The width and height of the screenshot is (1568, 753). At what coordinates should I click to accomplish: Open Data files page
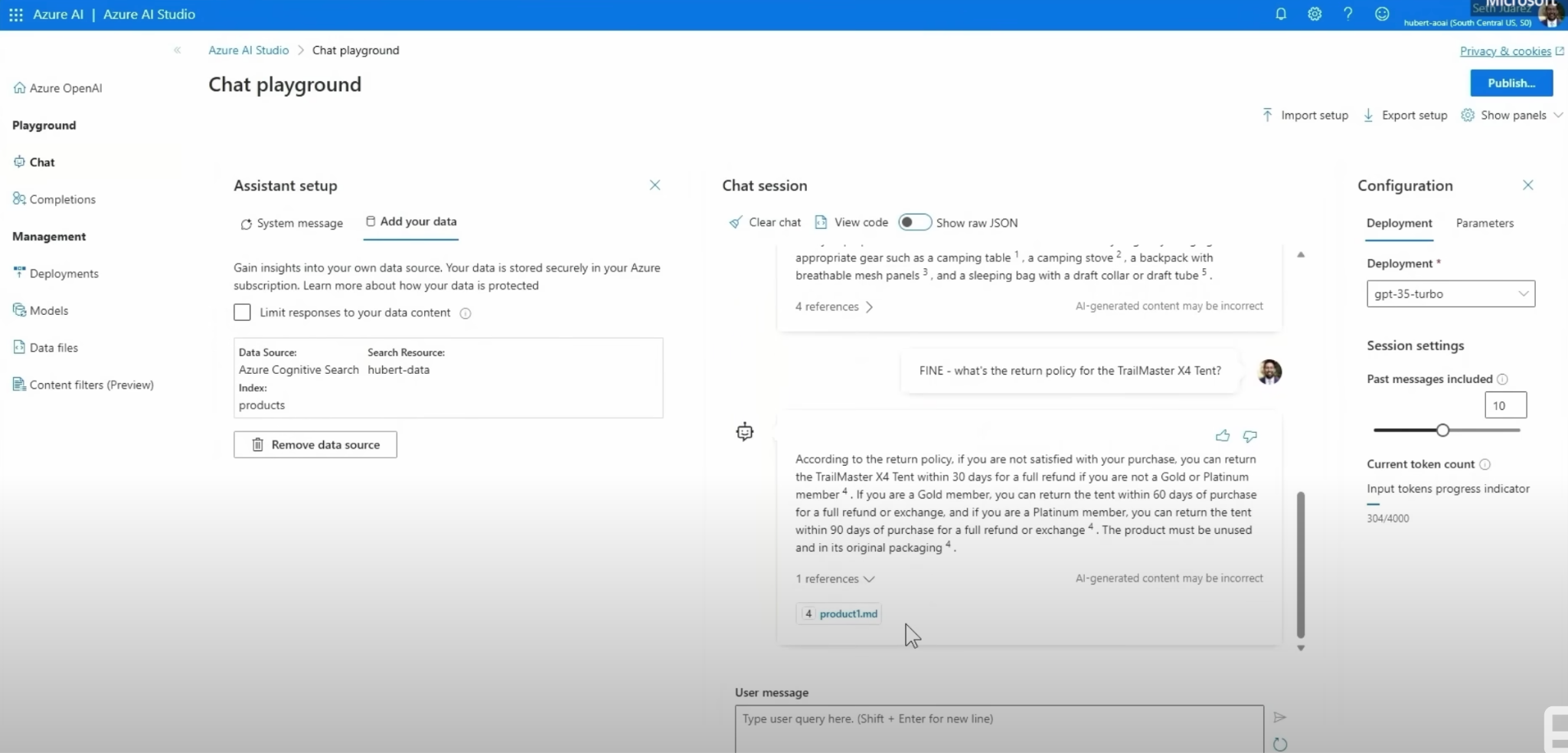46,348
